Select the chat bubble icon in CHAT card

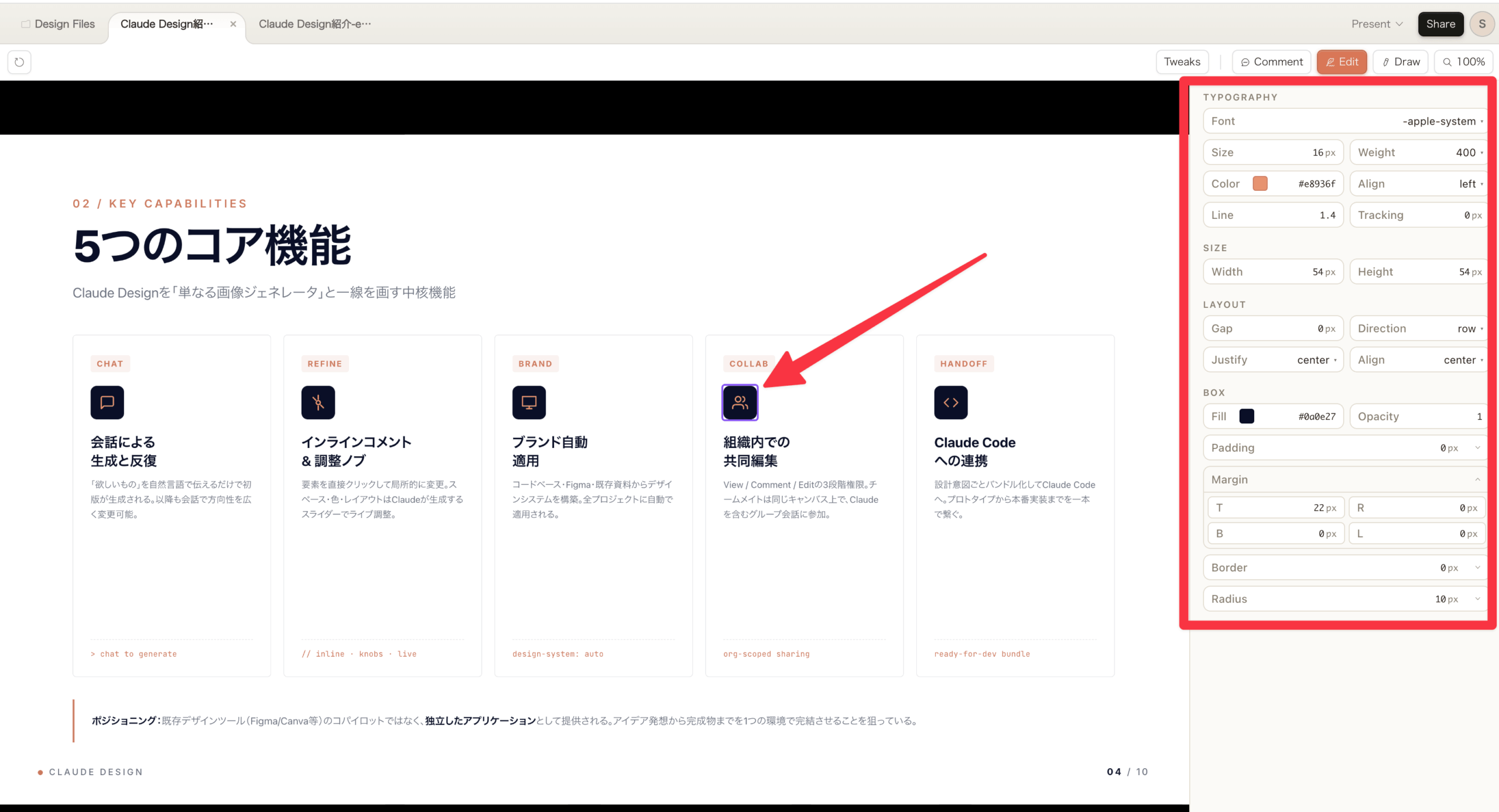click(107, 402)
